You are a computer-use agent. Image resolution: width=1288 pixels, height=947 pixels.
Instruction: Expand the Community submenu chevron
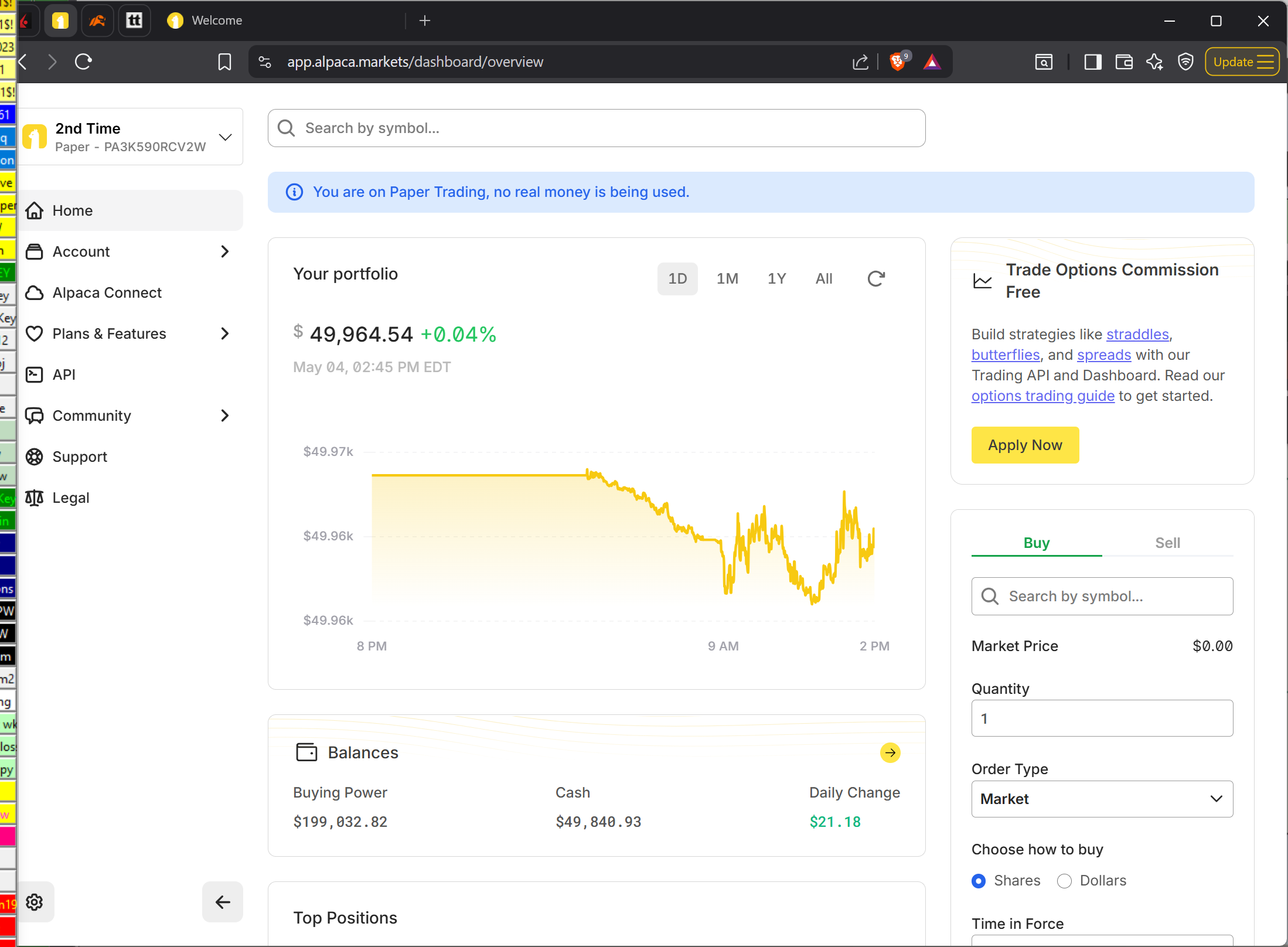click(225, 415)
